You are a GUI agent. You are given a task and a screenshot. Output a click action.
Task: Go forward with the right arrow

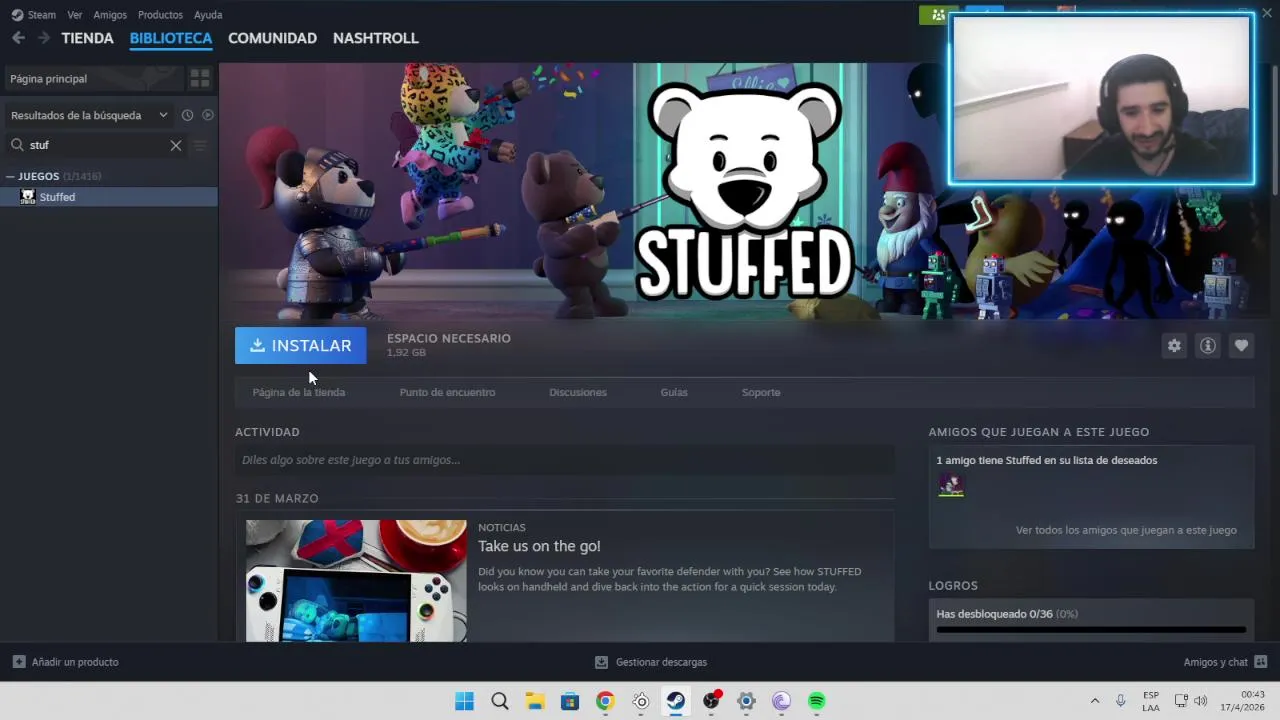tap(43, 38)
